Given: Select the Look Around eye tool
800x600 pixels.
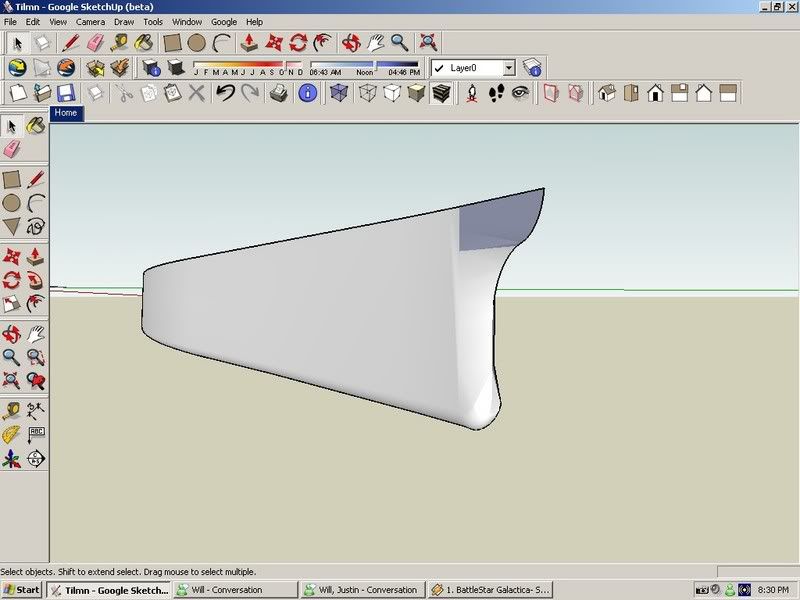Looking at the screenshot, I should [520, 93].
